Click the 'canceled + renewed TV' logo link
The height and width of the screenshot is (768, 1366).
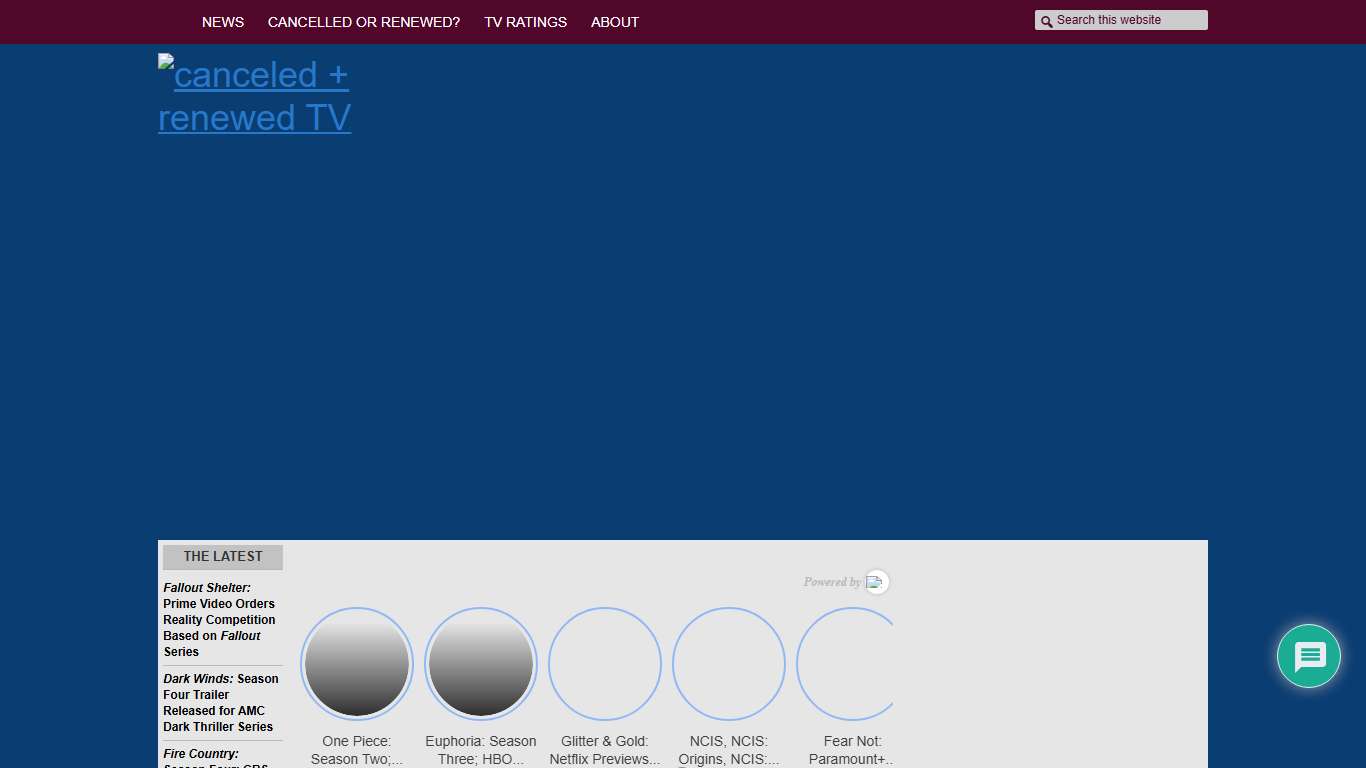pos(254,96)
